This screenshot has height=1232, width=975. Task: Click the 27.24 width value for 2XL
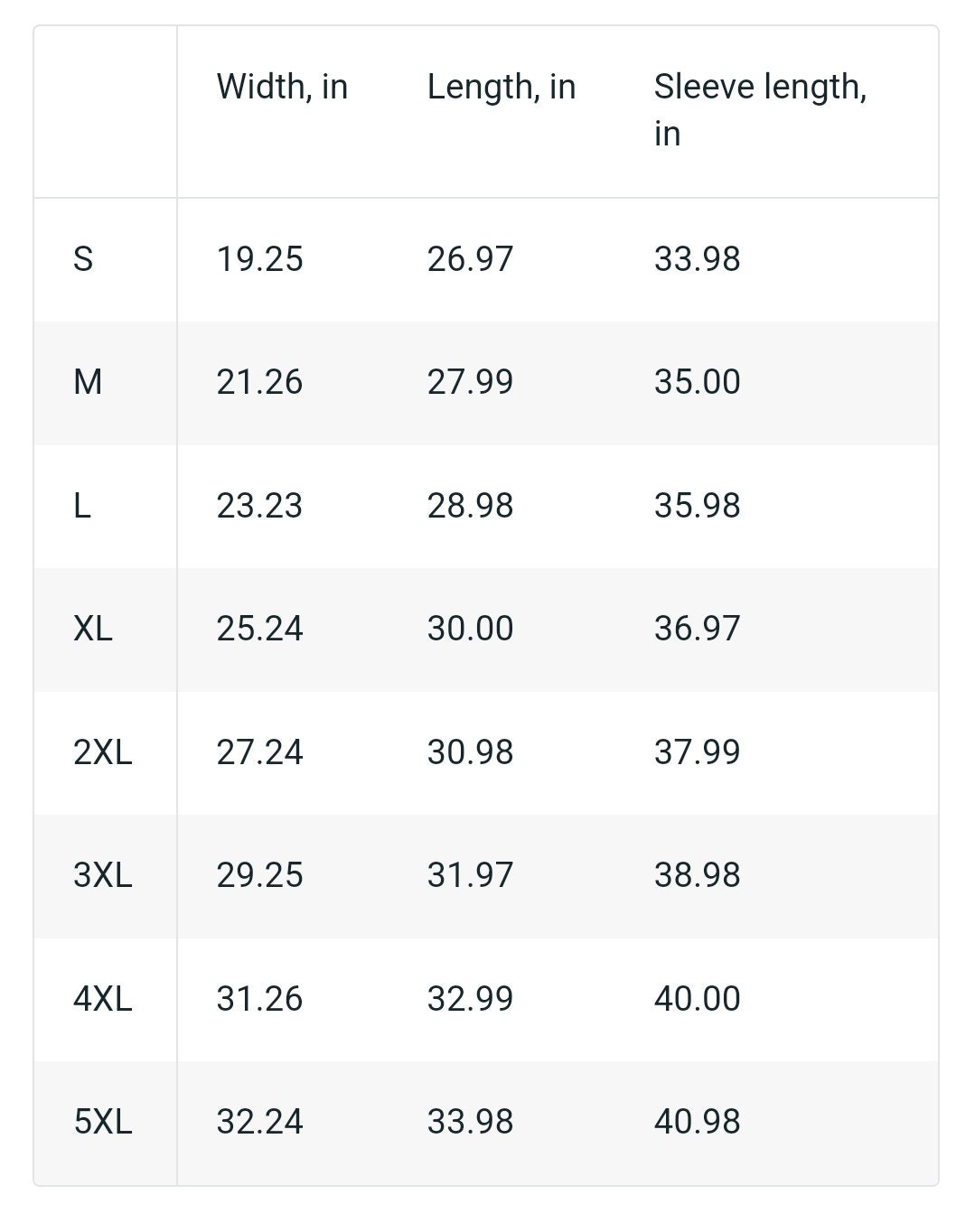tap(260, 752)
